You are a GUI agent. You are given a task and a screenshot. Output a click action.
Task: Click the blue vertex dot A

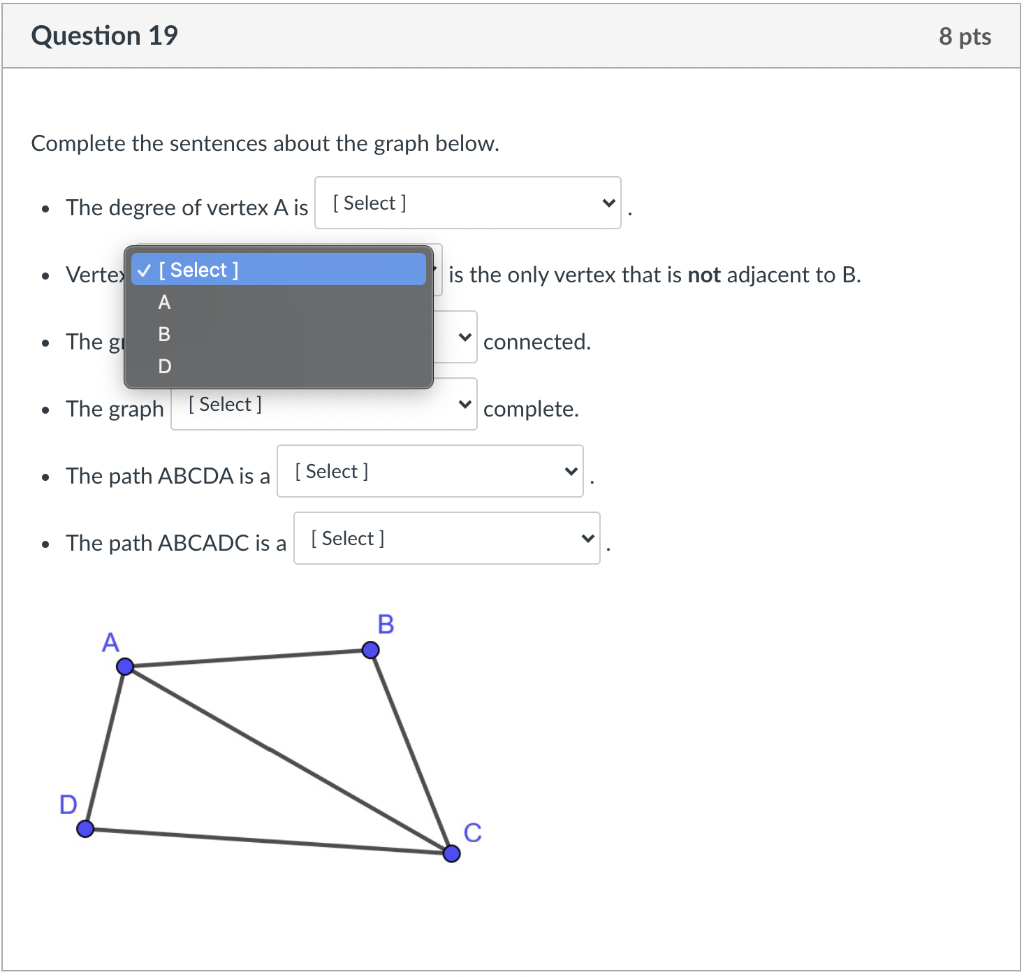125,667
